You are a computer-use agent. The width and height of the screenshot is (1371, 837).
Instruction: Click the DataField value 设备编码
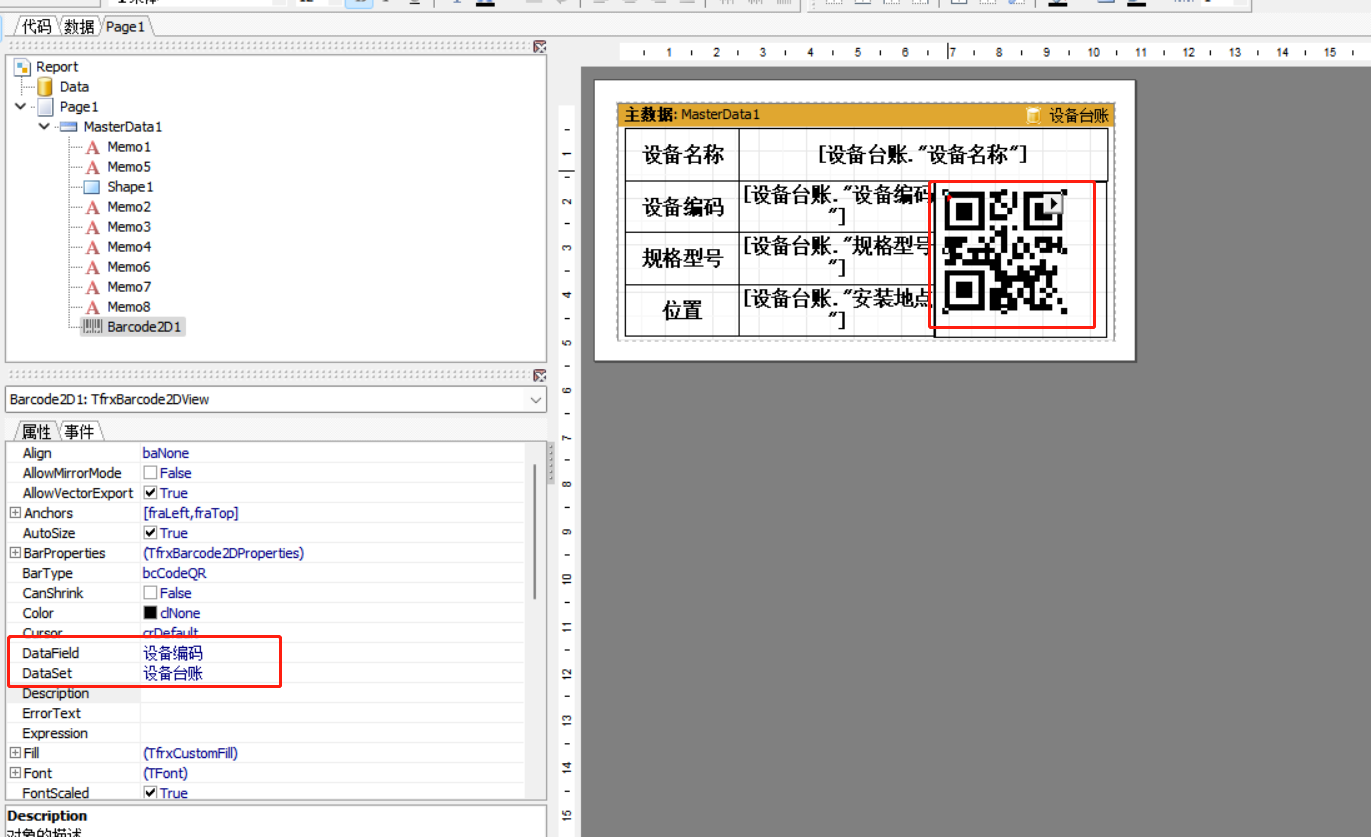pyautogui.click(x=173, y=653)
